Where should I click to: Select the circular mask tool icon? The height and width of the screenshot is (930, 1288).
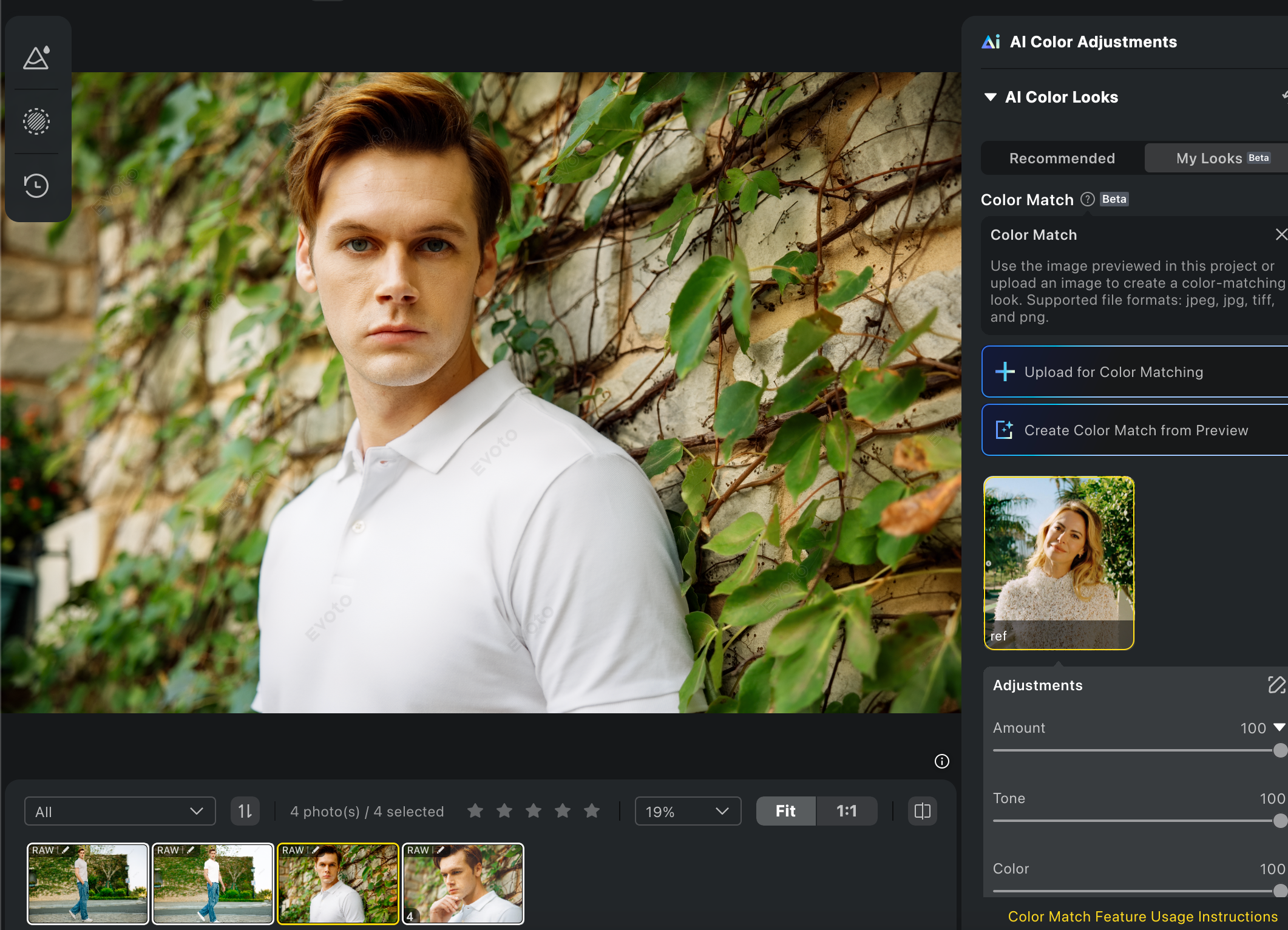pyautogui.click(x=36, y=121)
